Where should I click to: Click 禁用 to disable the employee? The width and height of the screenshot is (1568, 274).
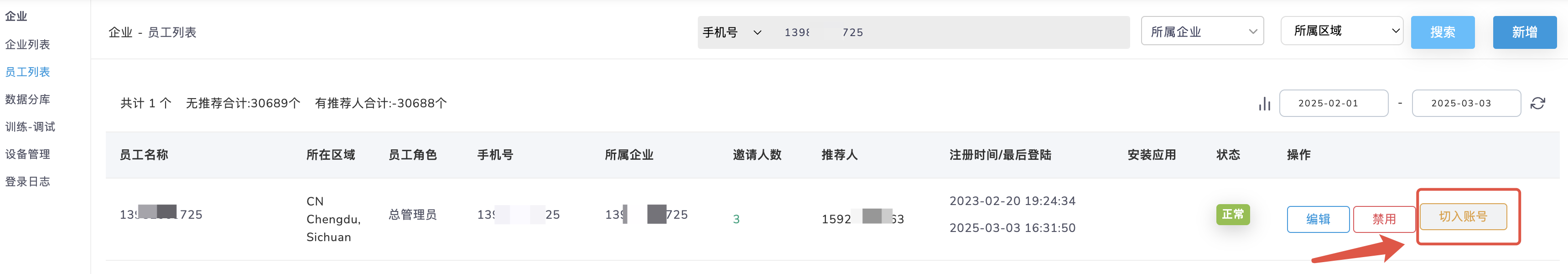1384,219
